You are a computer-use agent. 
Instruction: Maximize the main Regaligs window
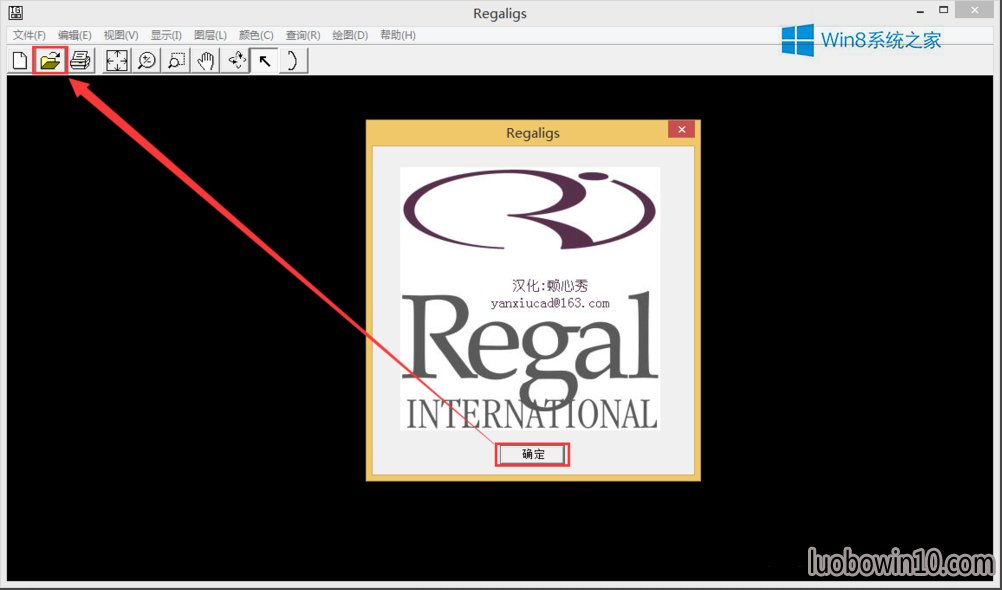click(943, 10)
